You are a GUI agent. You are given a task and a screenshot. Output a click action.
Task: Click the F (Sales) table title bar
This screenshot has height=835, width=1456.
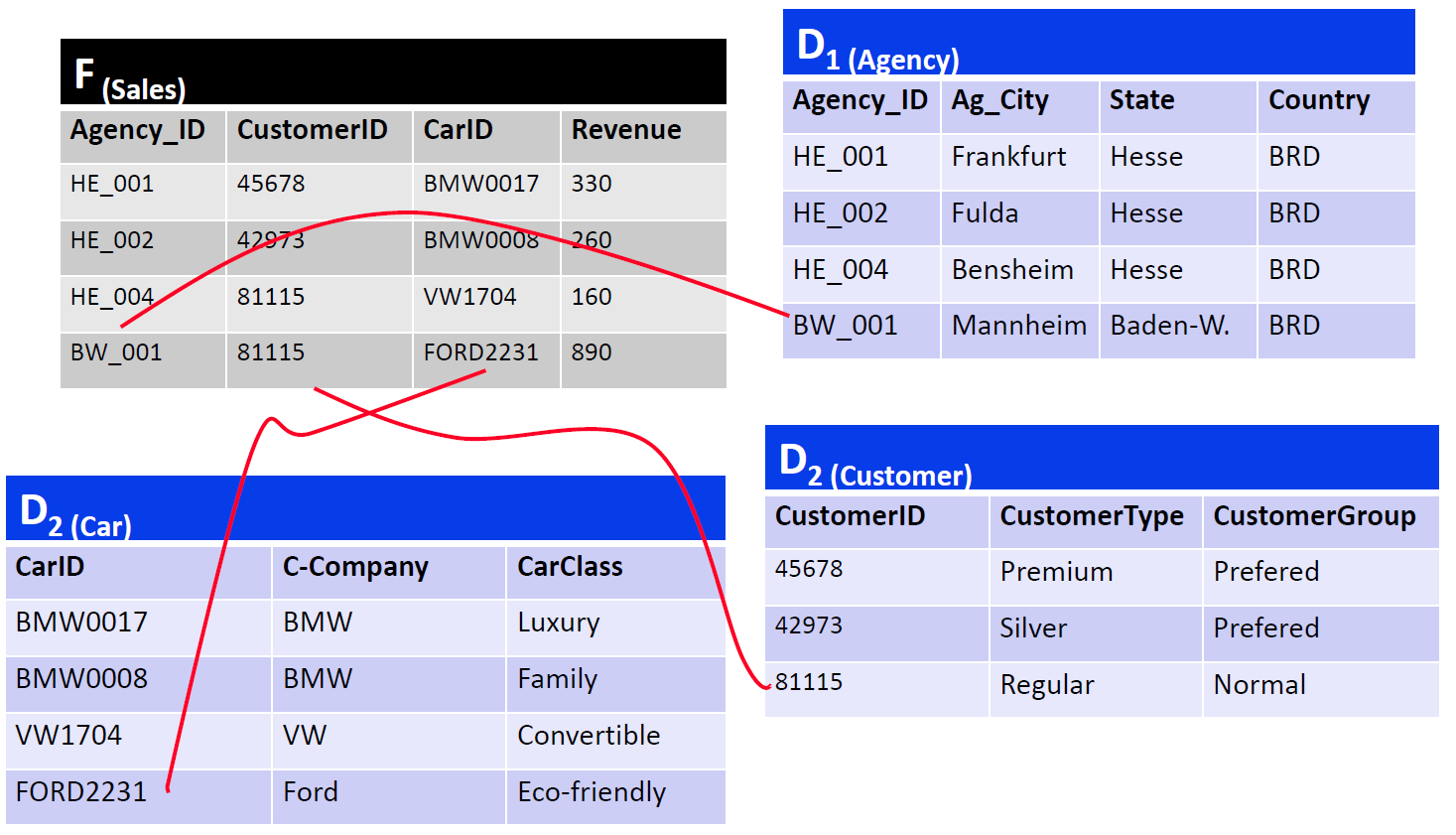click(x=393, y=72)
